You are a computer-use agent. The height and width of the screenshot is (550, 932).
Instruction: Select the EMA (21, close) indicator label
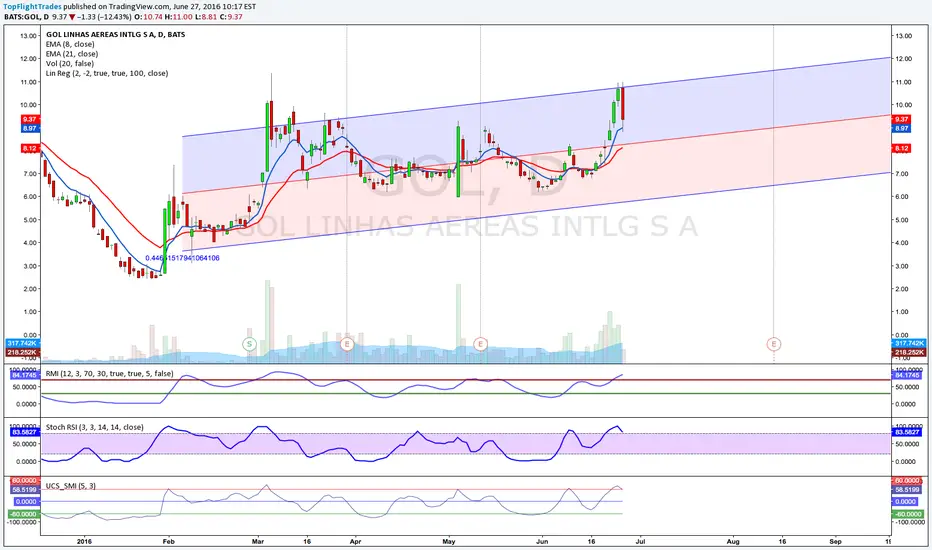72,54
